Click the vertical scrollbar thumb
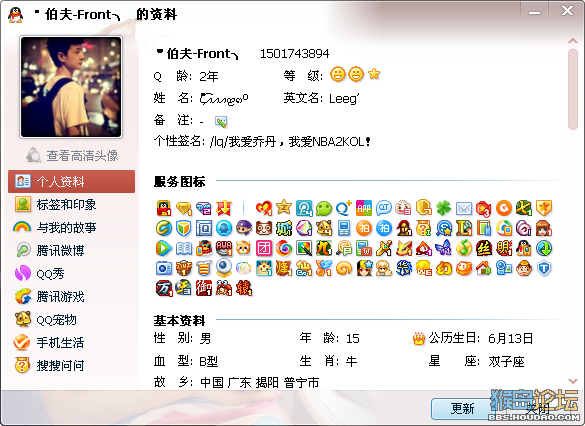The height and width of the screenshot is (426, 585). 573,89
